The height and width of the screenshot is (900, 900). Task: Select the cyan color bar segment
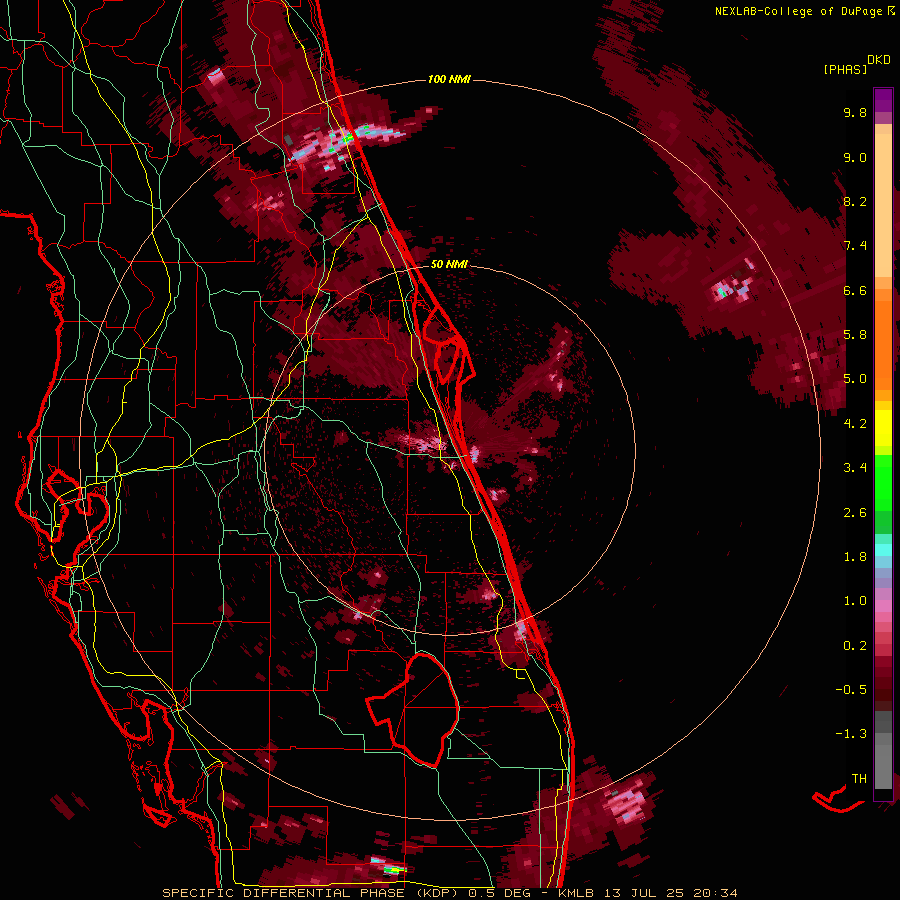tap(883, 550)
